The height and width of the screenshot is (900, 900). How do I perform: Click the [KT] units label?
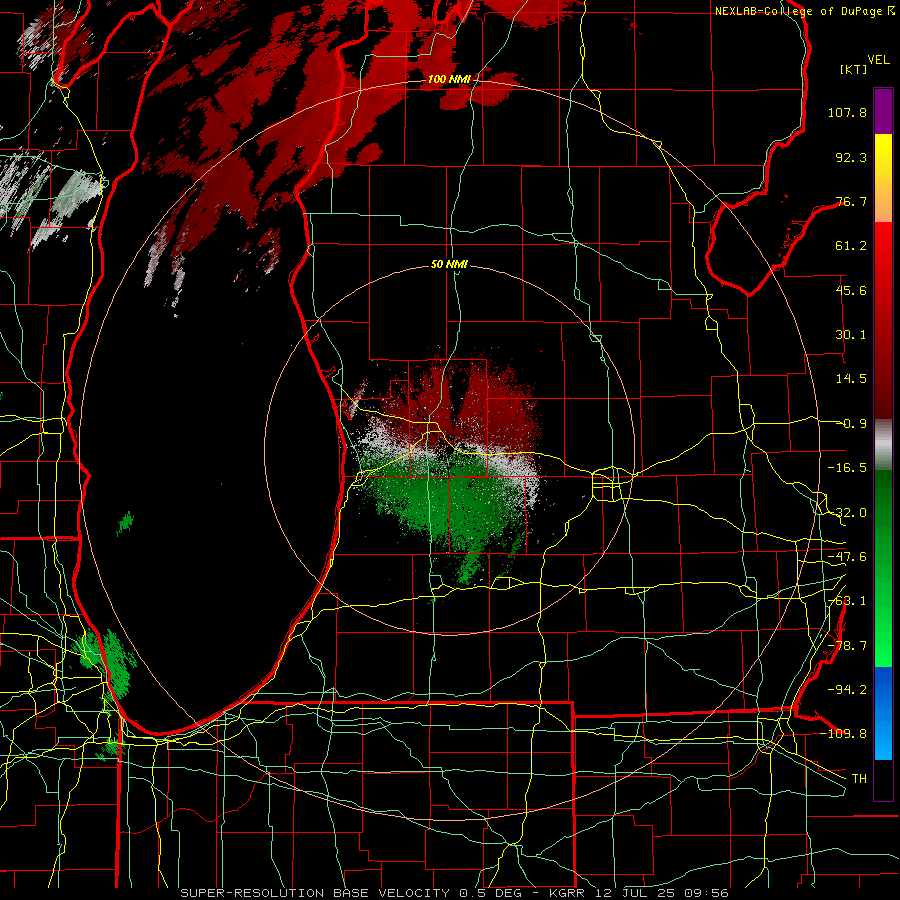854,69
